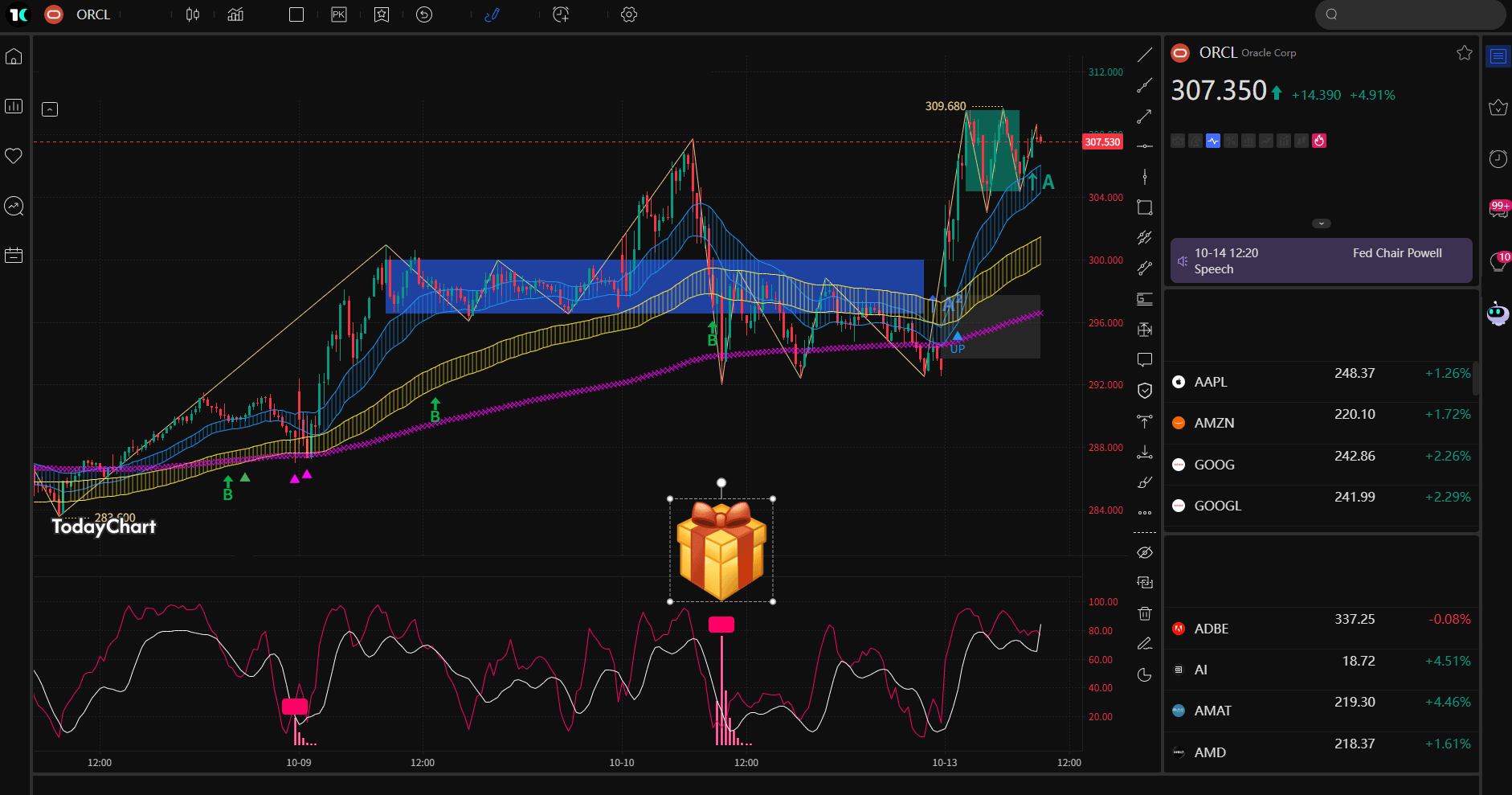Open the trade timer icon

click(561, 14)
